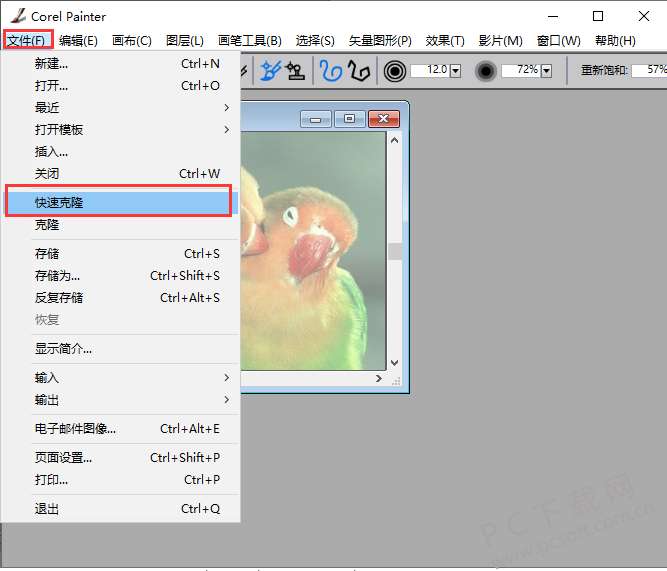Viewport: 667px width, 571px height.
Task: Click the Corel Painter app title icon
Action: pos(18,16)
